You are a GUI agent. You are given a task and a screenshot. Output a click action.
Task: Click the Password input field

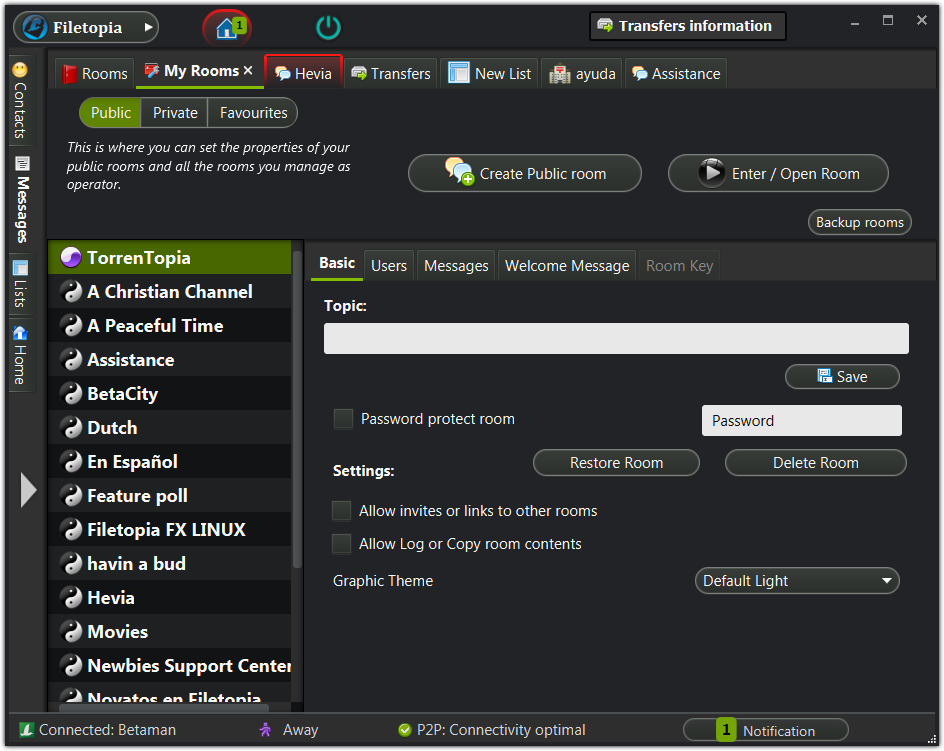point(801,420)
